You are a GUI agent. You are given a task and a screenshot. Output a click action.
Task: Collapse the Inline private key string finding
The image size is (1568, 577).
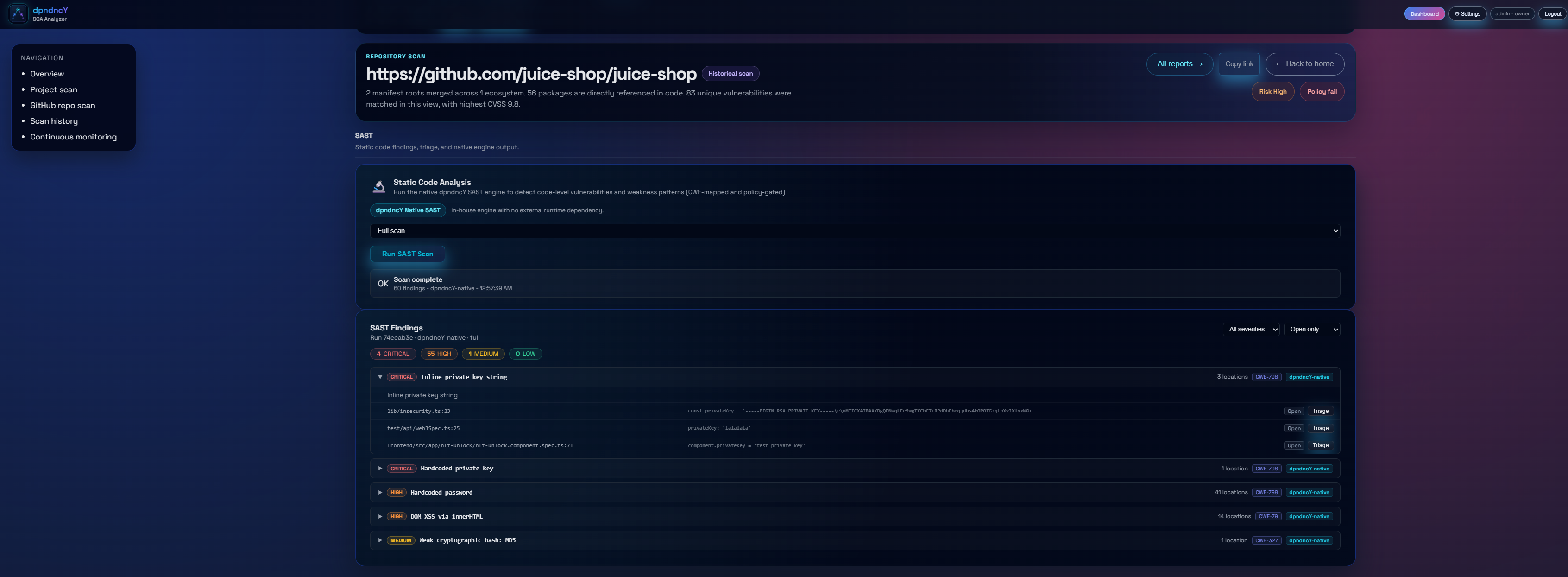coord(380,377)
